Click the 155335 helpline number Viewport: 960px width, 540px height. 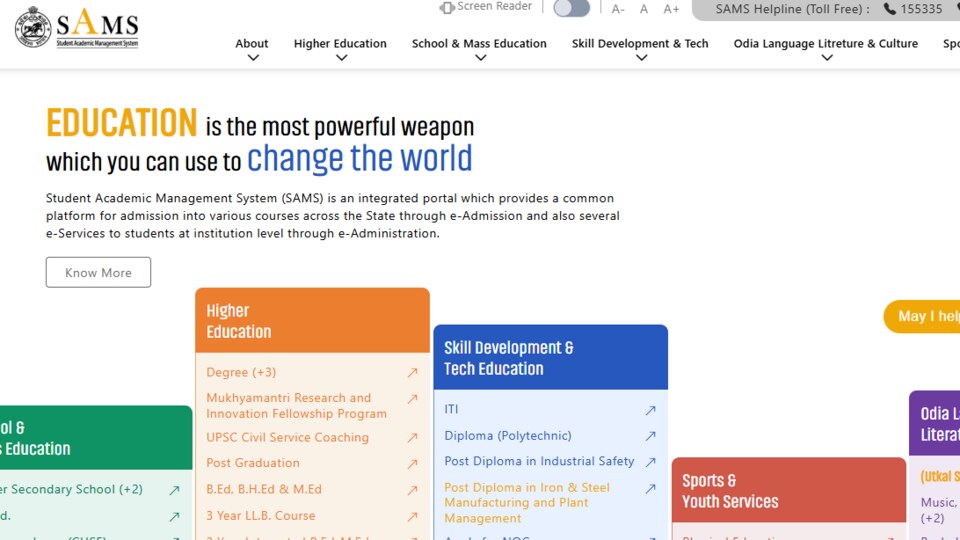tap(921, 9)
